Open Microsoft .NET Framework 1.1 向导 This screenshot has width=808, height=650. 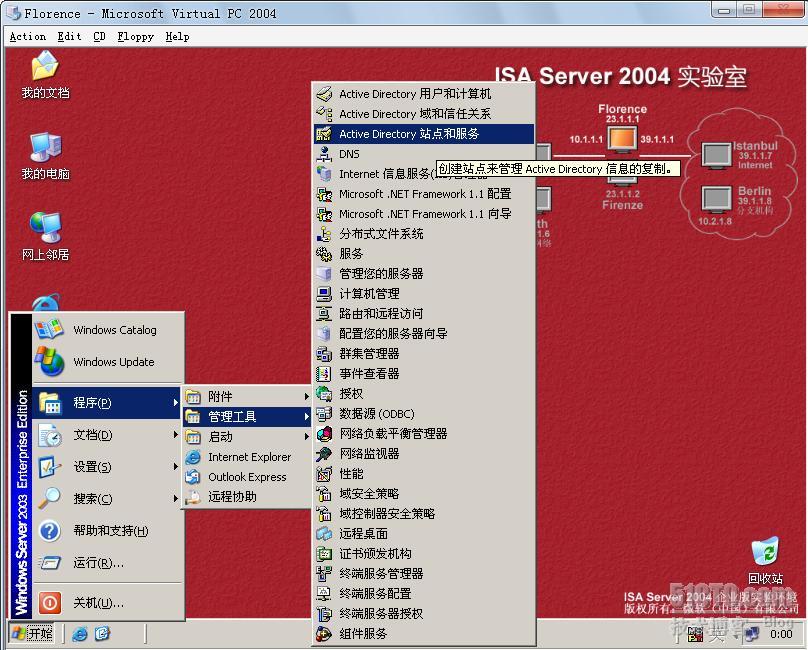424,214
